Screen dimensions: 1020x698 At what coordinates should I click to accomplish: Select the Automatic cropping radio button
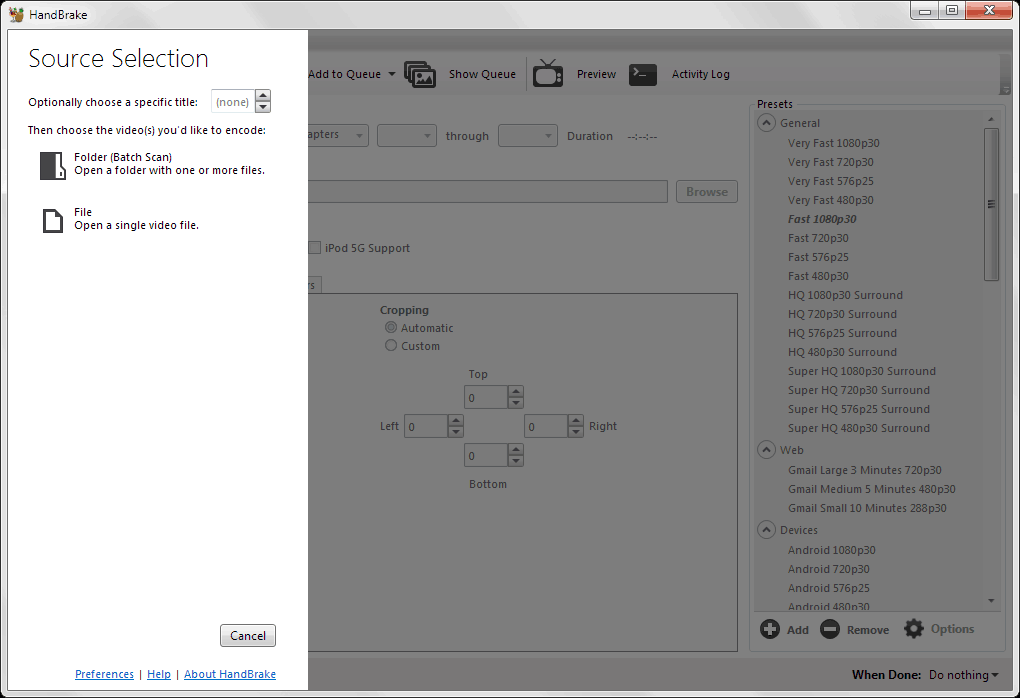coord(391,328)
